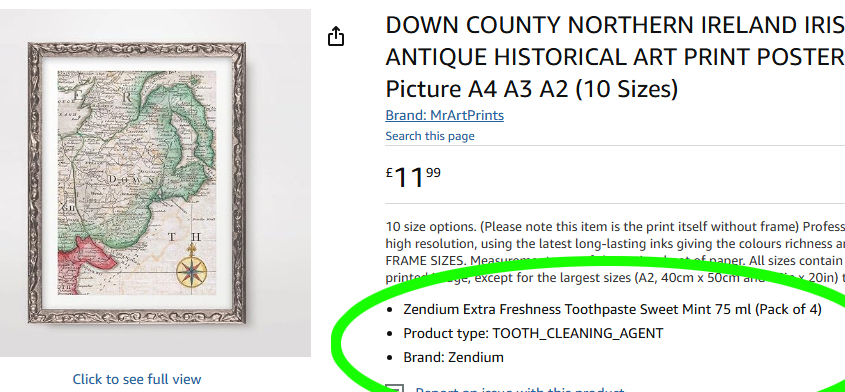This screenshot has width=845, height=392.
Task: Click Search this page link
Action: click(x=430, y=136)
